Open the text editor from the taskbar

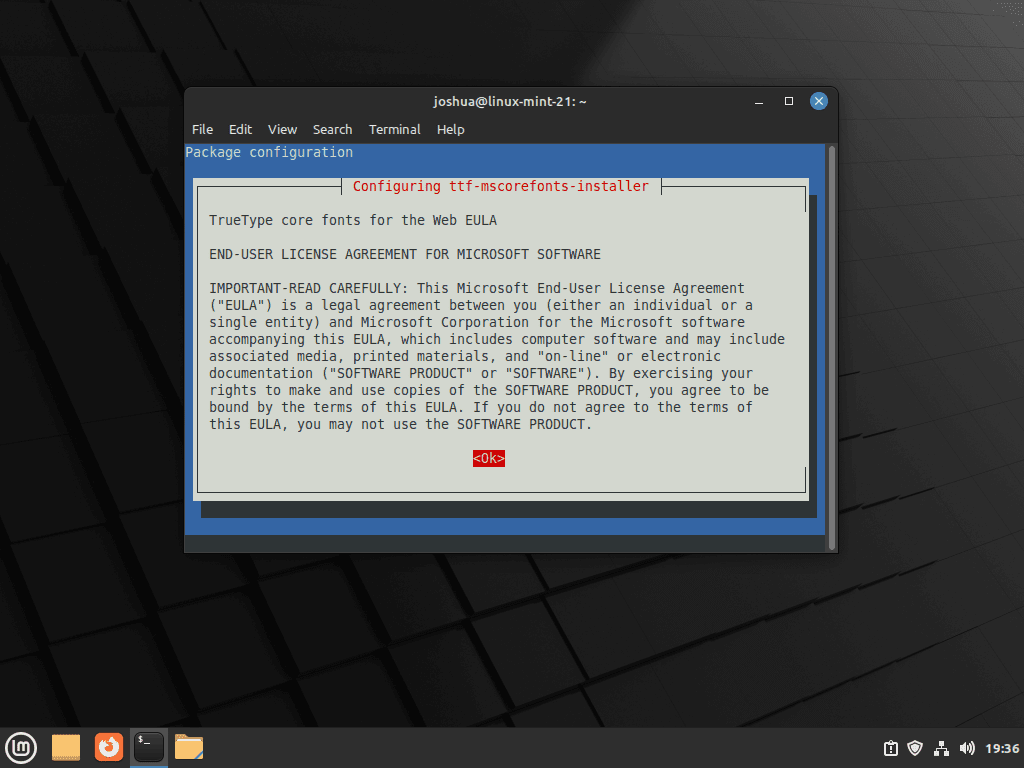click(65, 746)
